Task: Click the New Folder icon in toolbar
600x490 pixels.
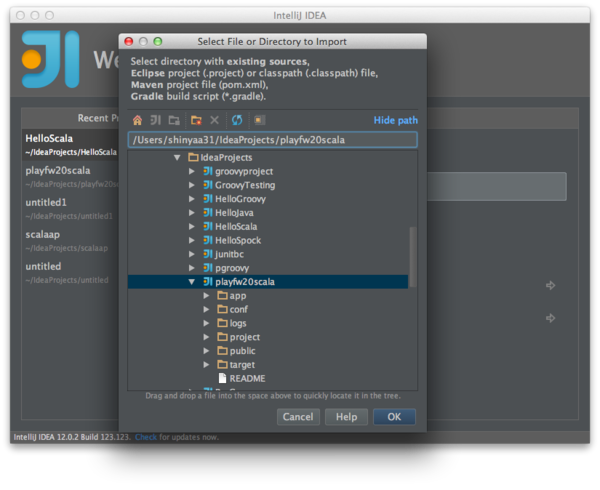Action: (196, 120)
